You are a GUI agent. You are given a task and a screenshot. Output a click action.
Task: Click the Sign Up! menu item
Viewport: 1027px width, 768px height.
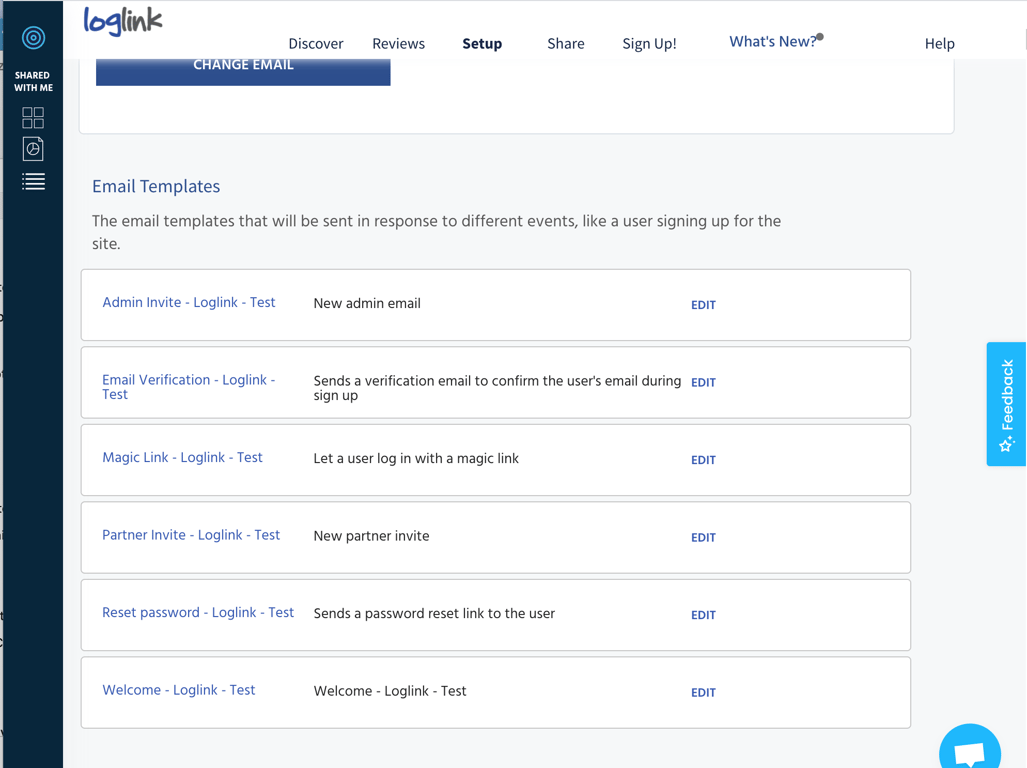[649, 44]
